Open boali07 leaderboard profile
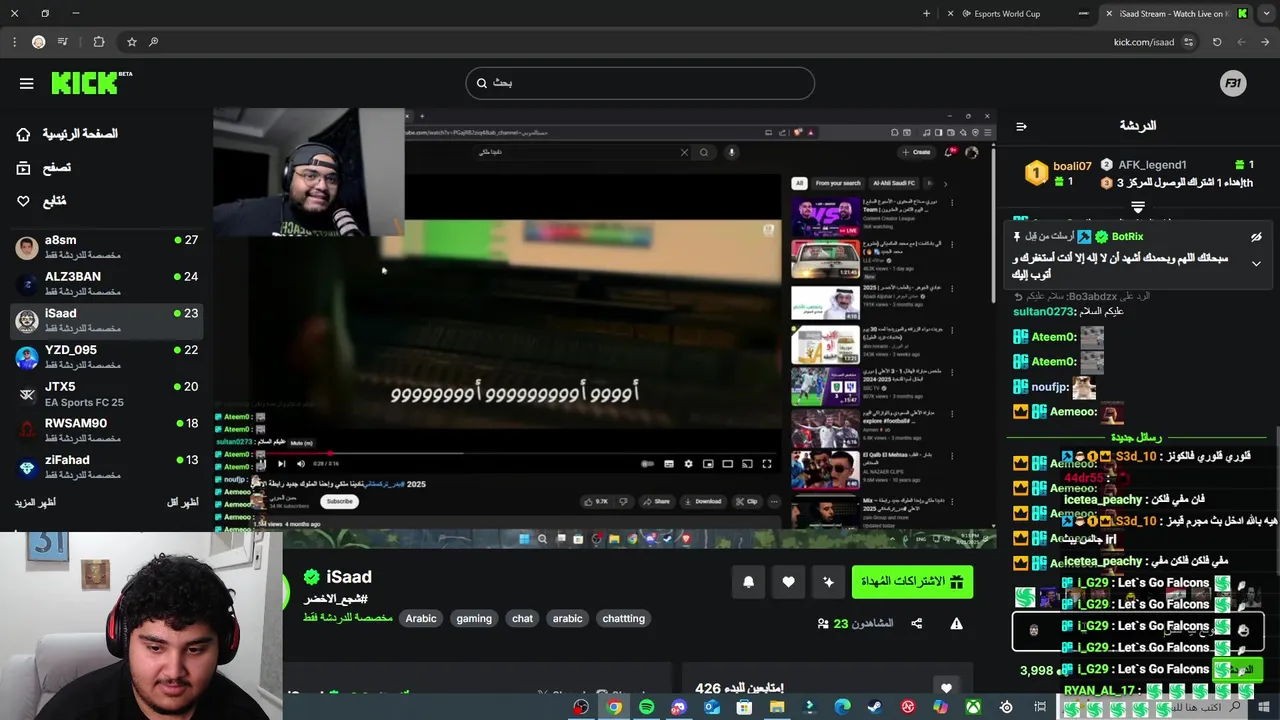1280x720 pixels. pyautogui.click(x=1072, y=166)
